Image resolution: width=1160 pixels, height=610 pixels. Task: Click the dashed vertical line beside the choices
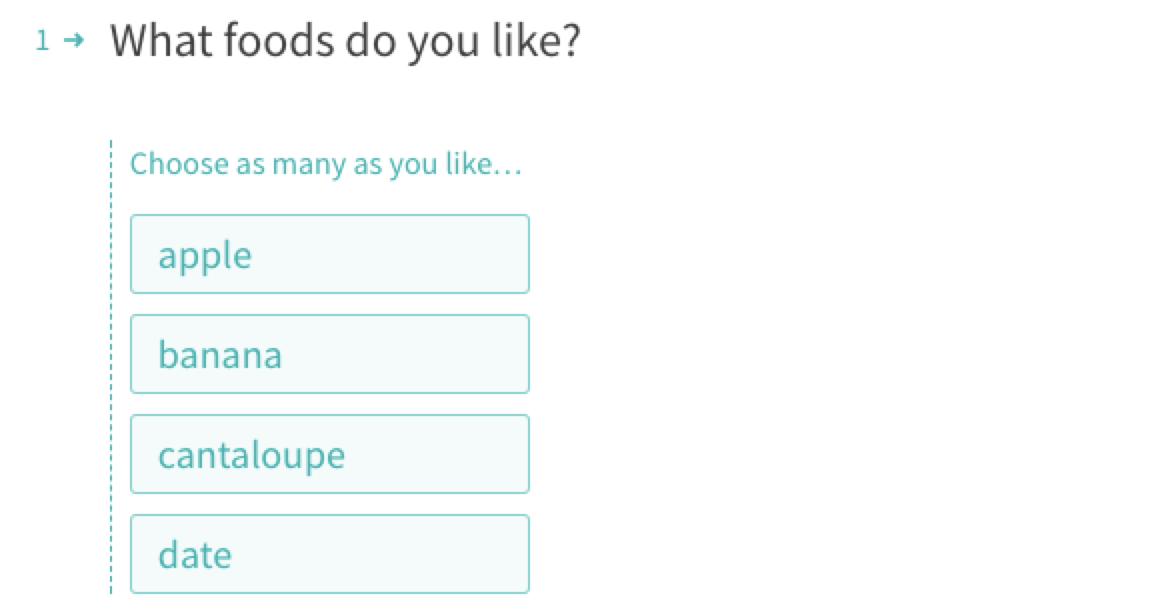(111, 367)
